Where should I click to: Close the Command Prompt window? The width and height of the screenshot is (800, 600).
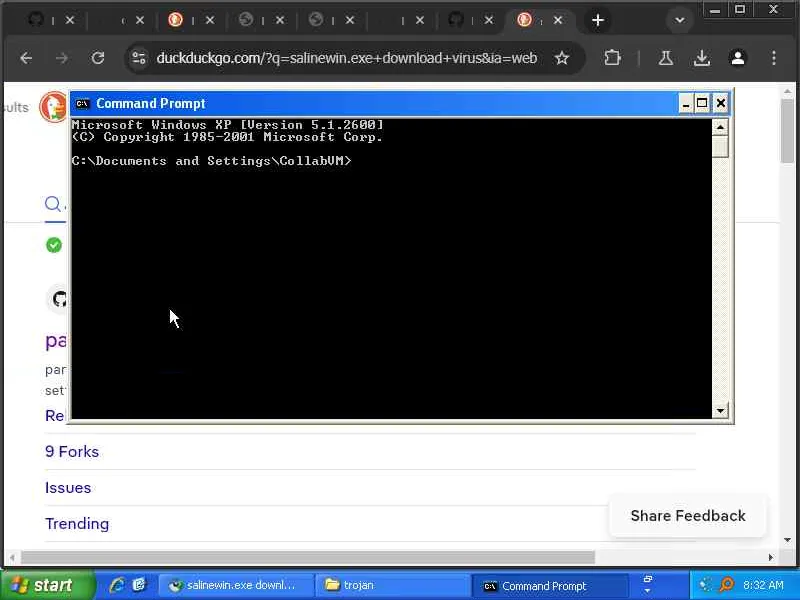pyautogui.click(x=720, y=104)
